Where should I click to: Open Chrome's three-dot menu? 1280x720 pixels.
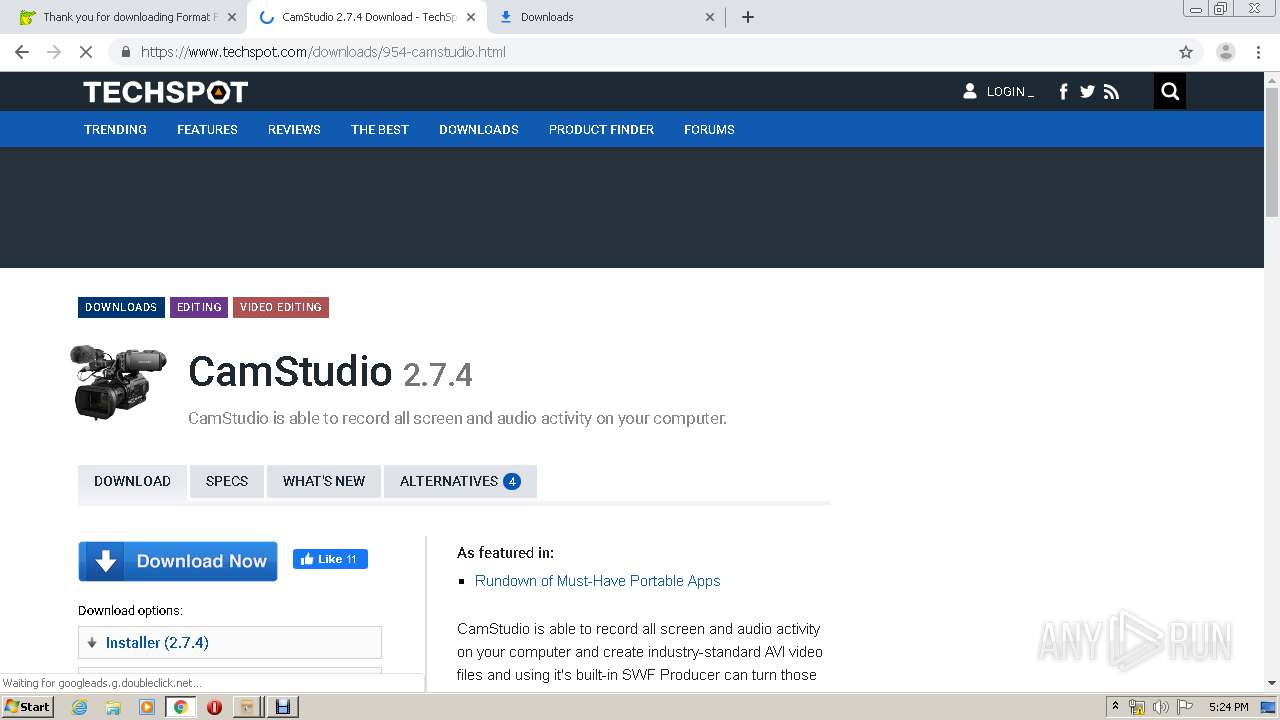1258,52
